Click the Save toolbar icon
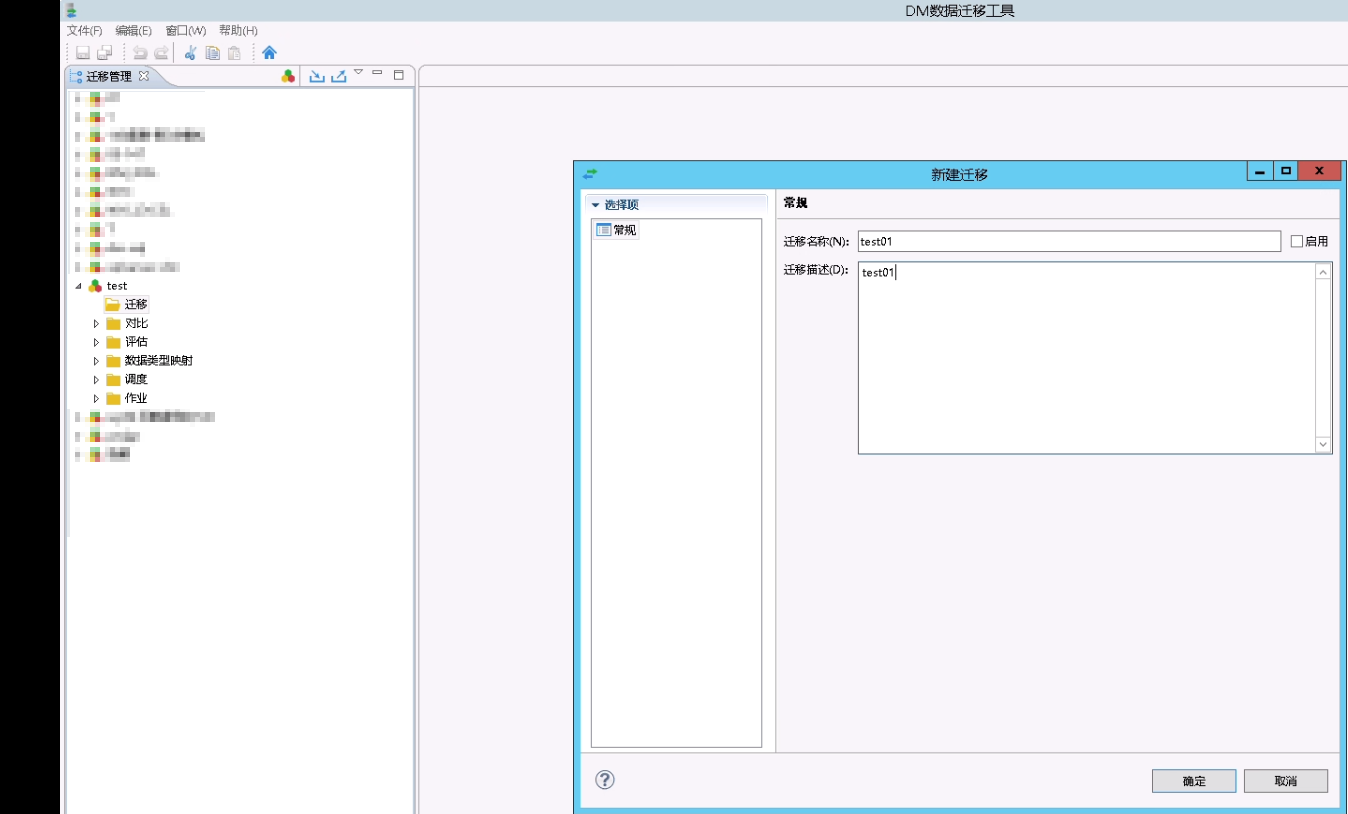The width and height of the screenshot is (1348, 814). pos(83,52)
